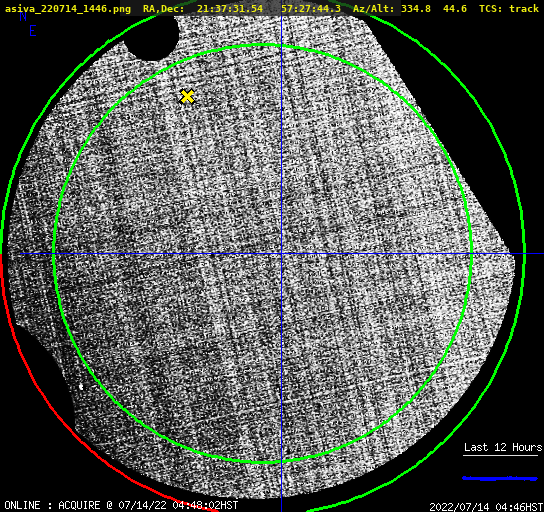Click the 57:27:44.3 declination value

311,8
